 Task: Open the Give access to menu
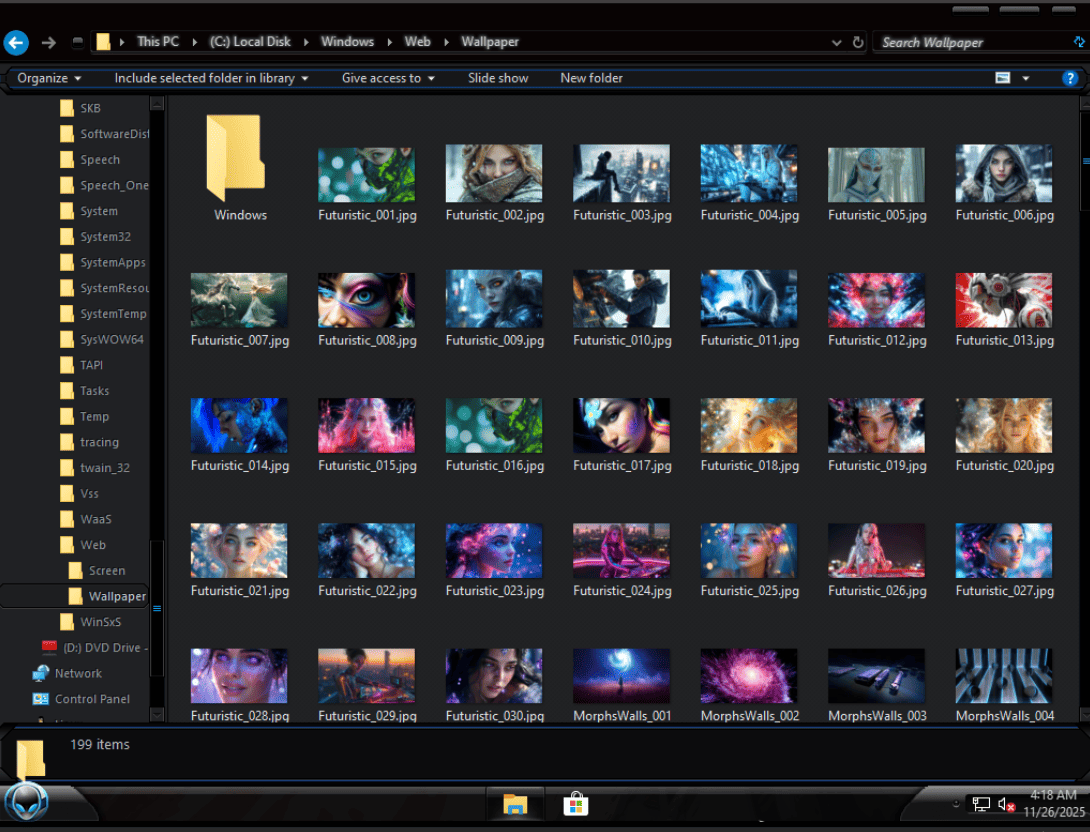[388, 78]
